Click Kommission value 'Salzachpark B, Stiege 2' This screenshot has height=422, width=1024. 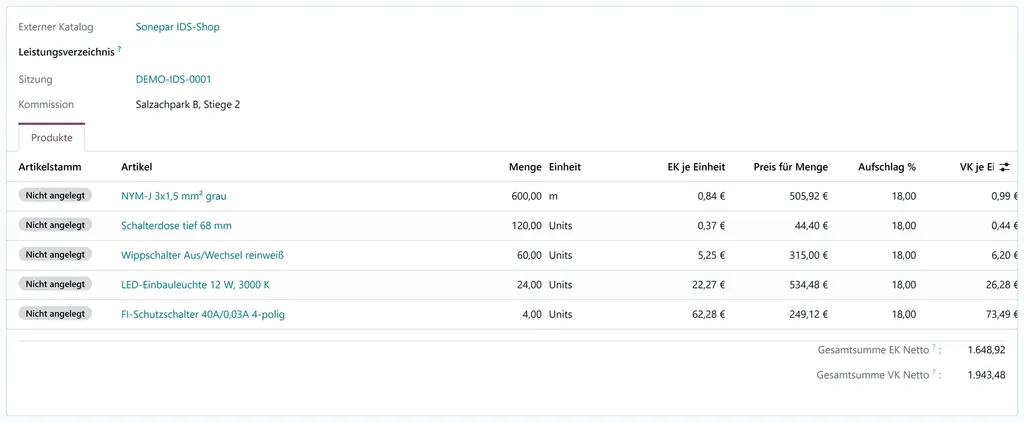tap(187, 105)
